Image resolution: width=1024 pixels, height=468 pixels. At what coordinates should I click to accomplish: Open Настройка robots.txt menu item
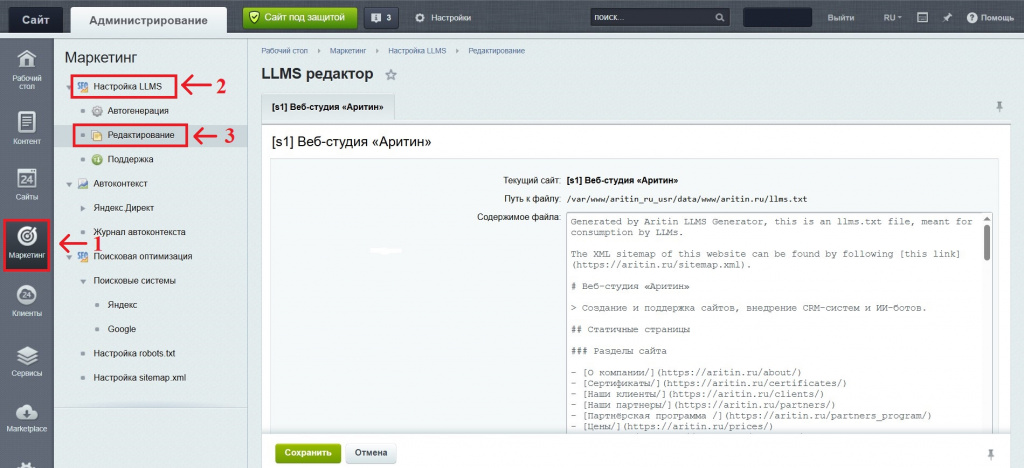pos(135,353)
